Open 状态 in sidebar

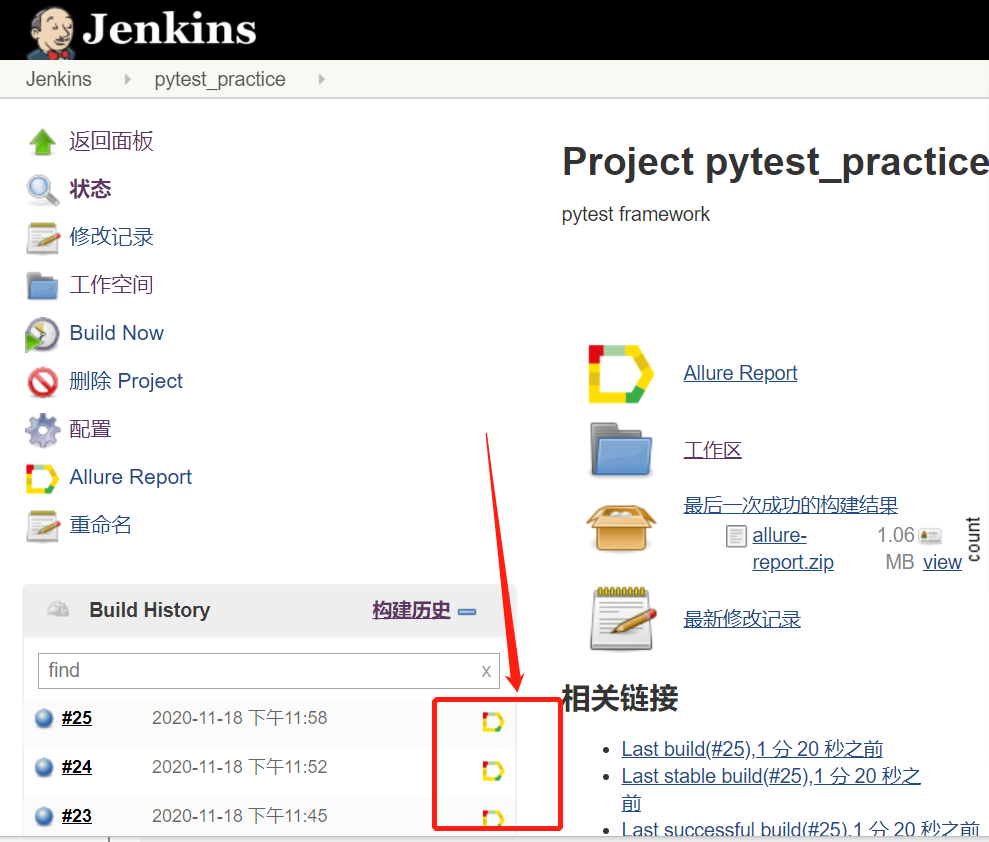(x=90, y=189)
